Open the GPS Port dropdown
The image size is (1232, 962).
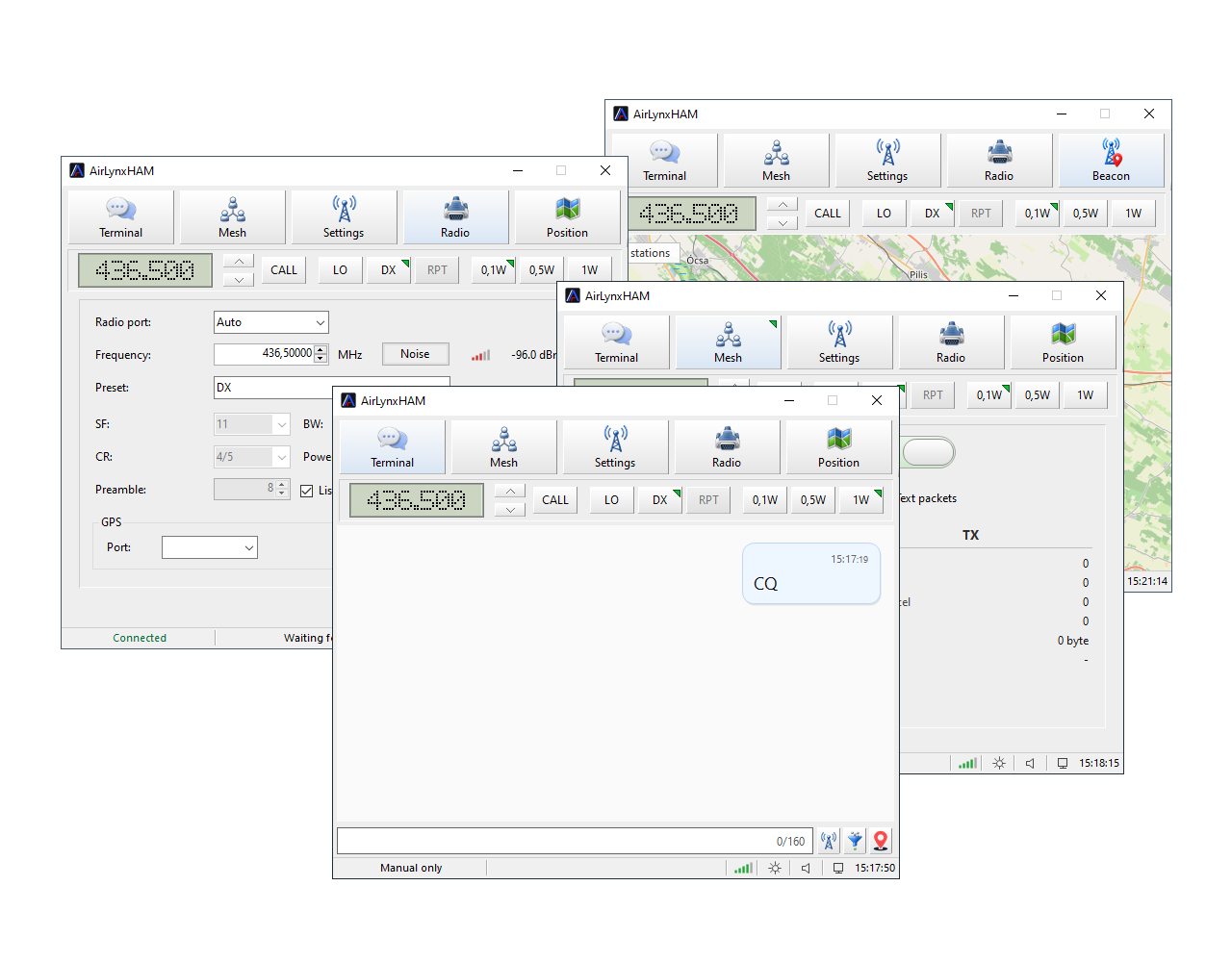click(x=210, y=547)
